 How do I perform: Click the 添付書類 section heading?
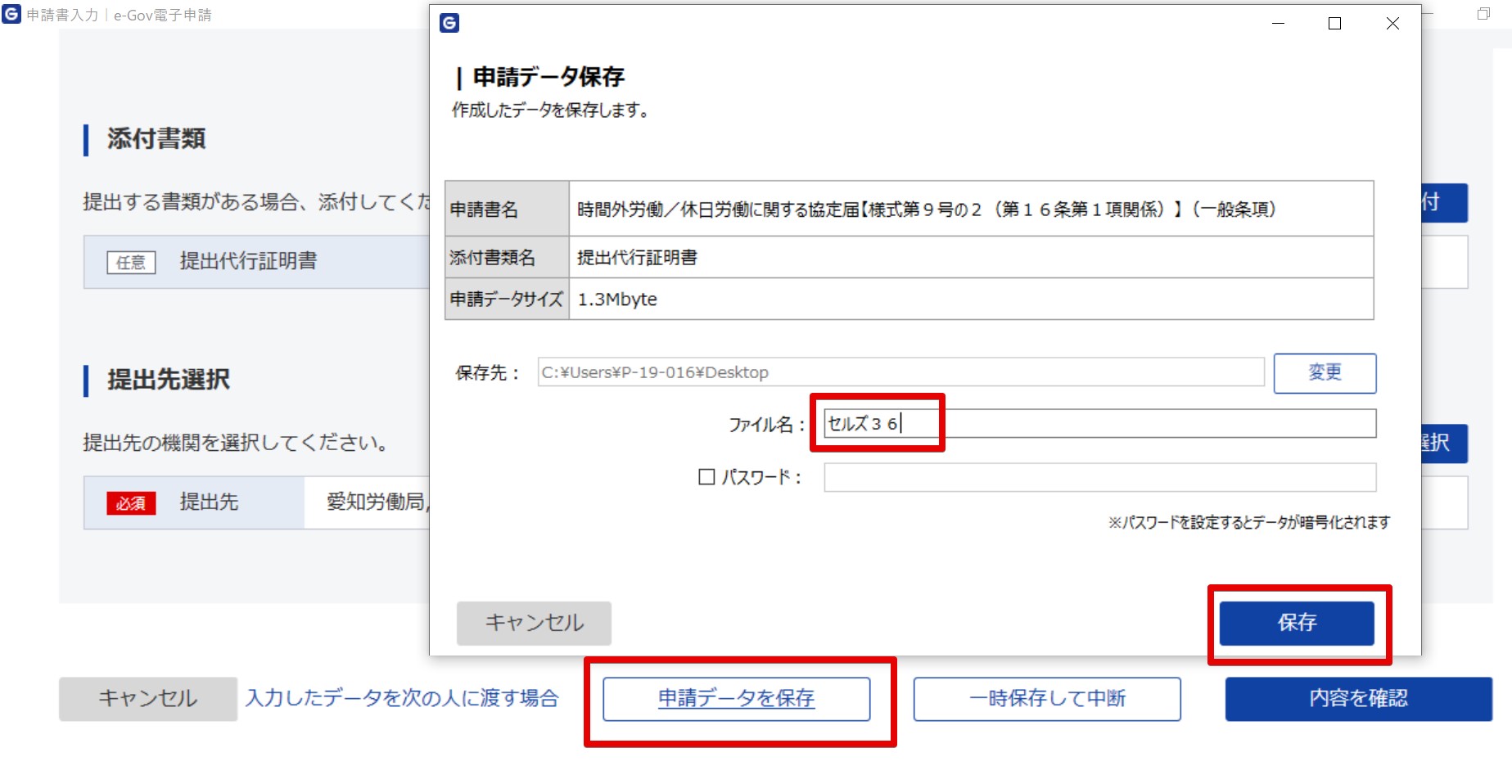156,139
